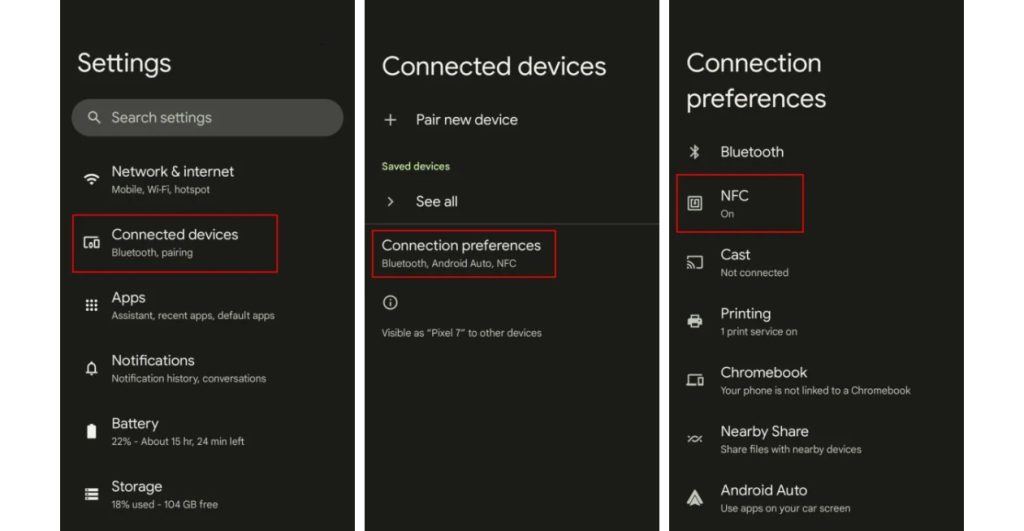The height and width of the screenshot is (531, 1024).
Task: Click the search magnifier icon in Settings
Action: coord(94,118)
